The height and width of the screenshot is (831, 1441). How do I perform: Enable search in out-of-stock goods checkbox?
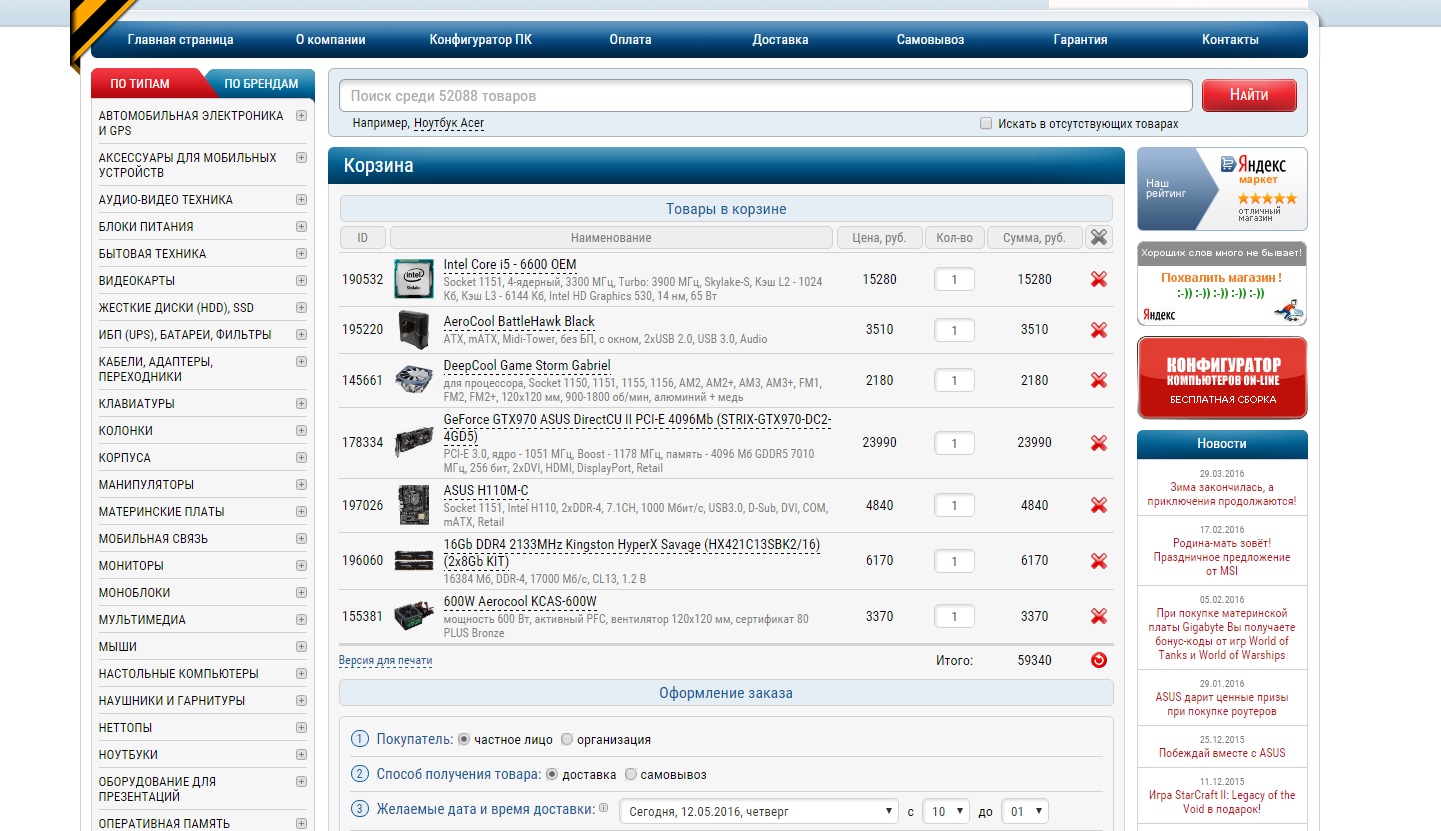click(986, 124)
